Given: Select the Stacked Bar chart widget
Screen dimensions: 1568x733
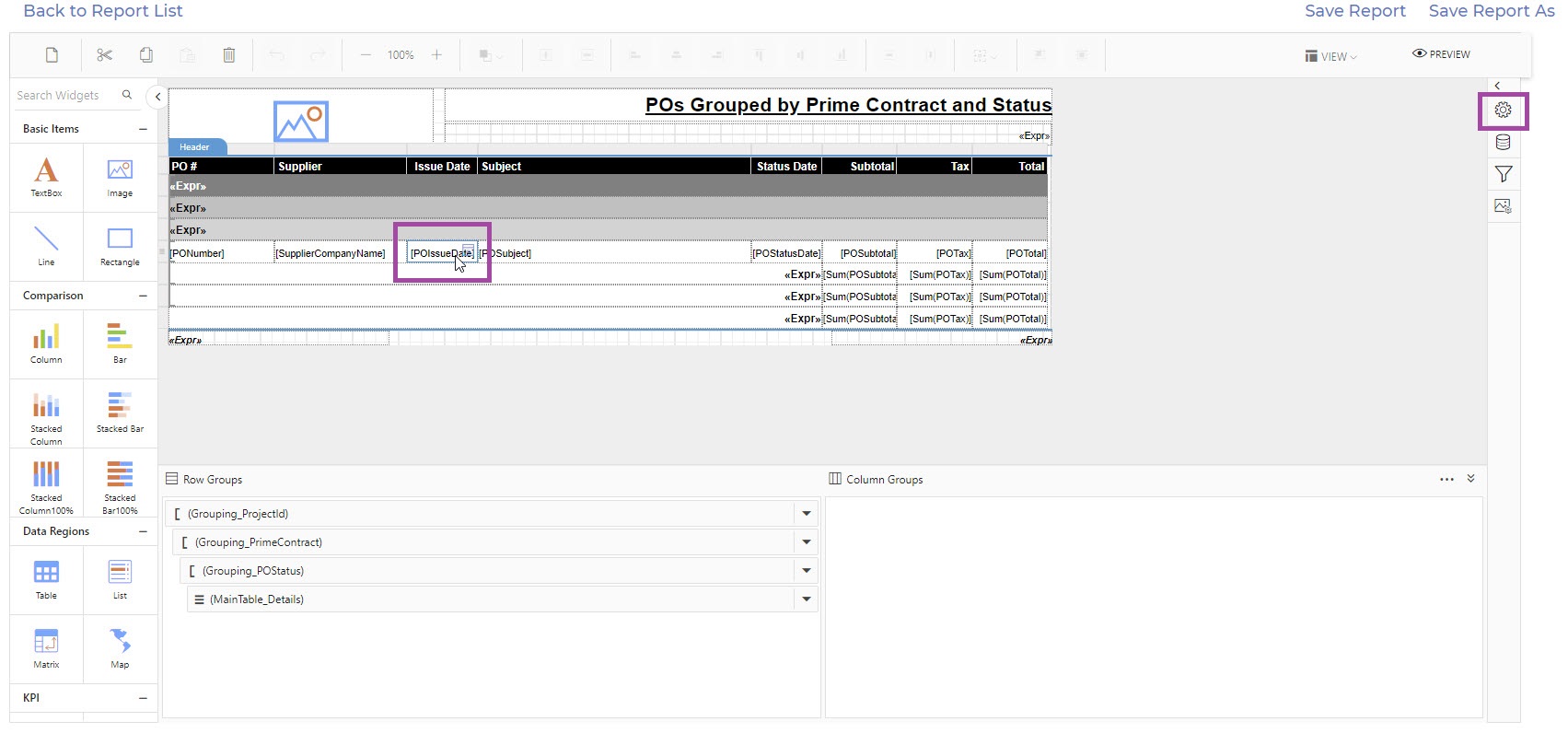Looking at the screenshot, I should 120,413.
